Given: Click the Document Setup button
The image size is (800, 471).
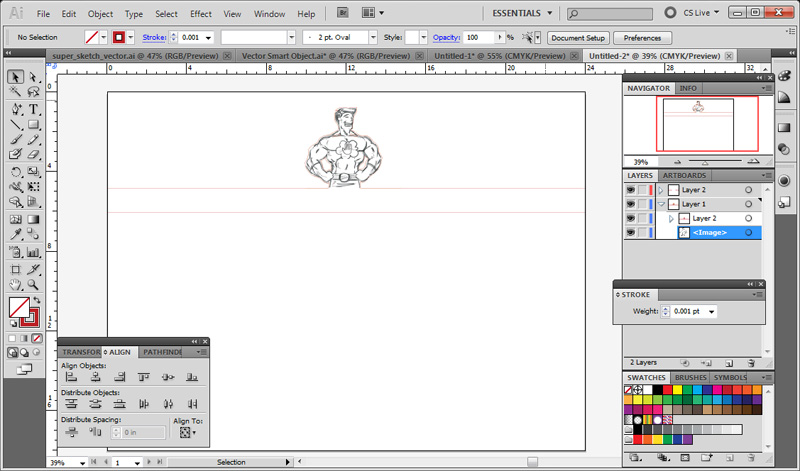Looking at the screenshot, I should point(578,38).
